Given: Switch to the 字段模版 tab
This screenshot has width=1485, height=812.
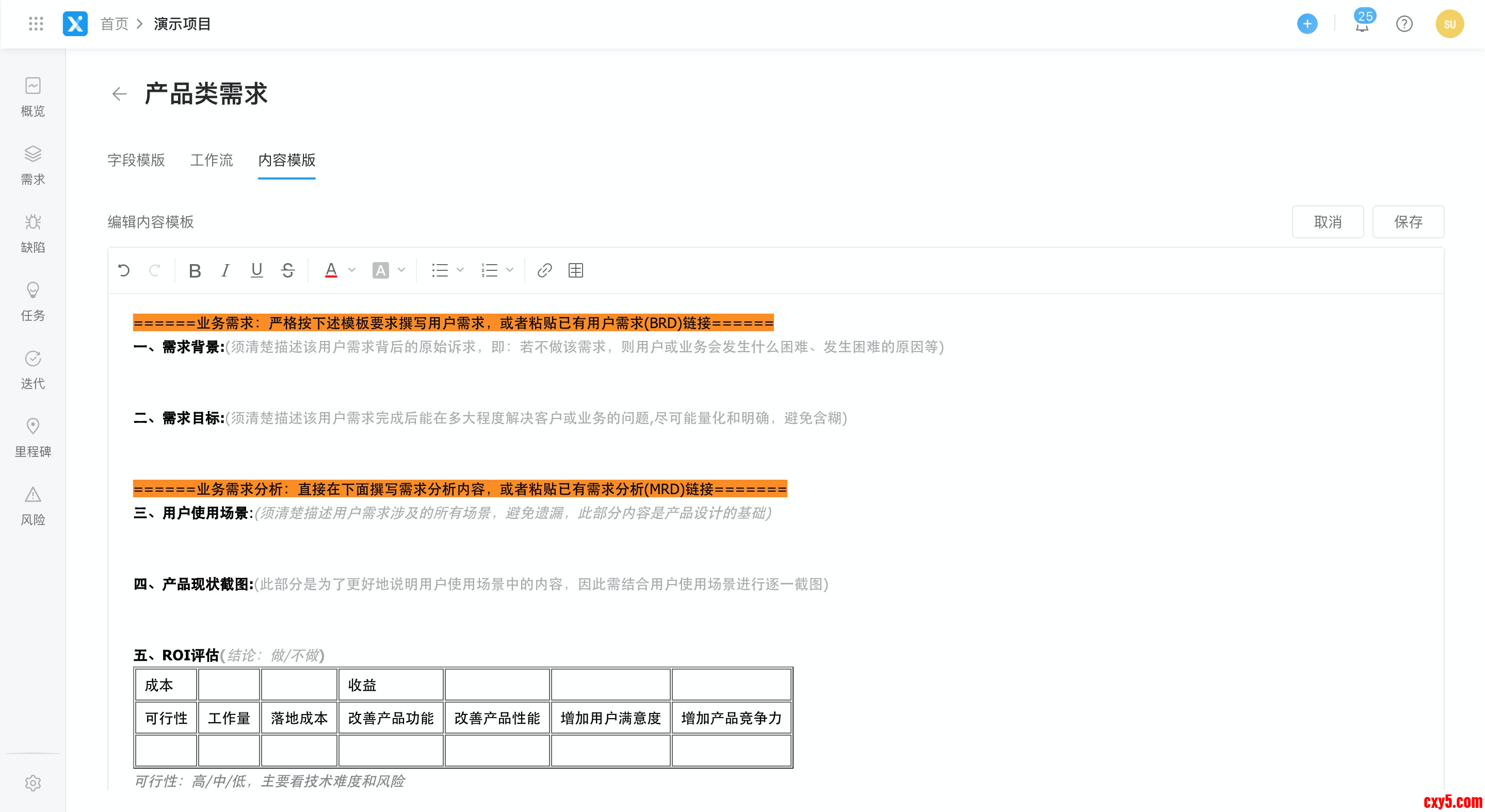Looking at the screenshot, I should [136, 160].
